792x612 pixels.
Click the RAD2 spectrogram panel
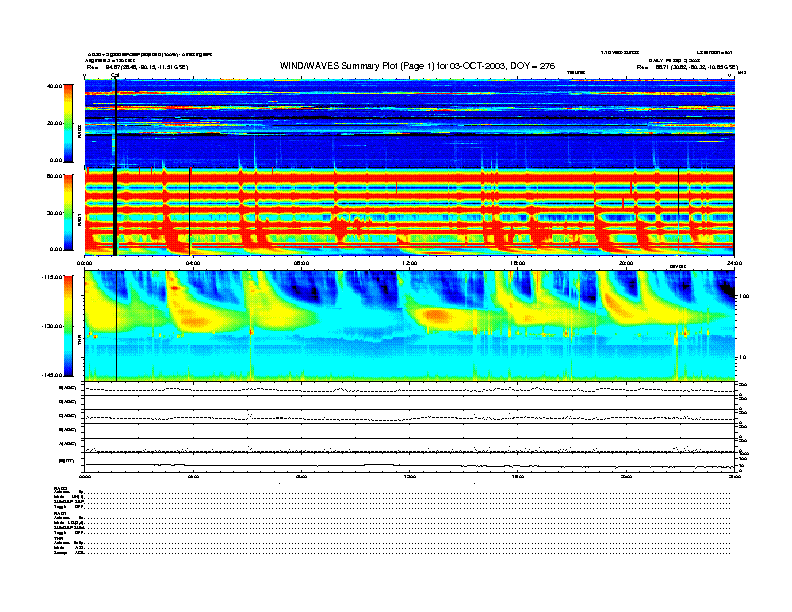point(410,123)
